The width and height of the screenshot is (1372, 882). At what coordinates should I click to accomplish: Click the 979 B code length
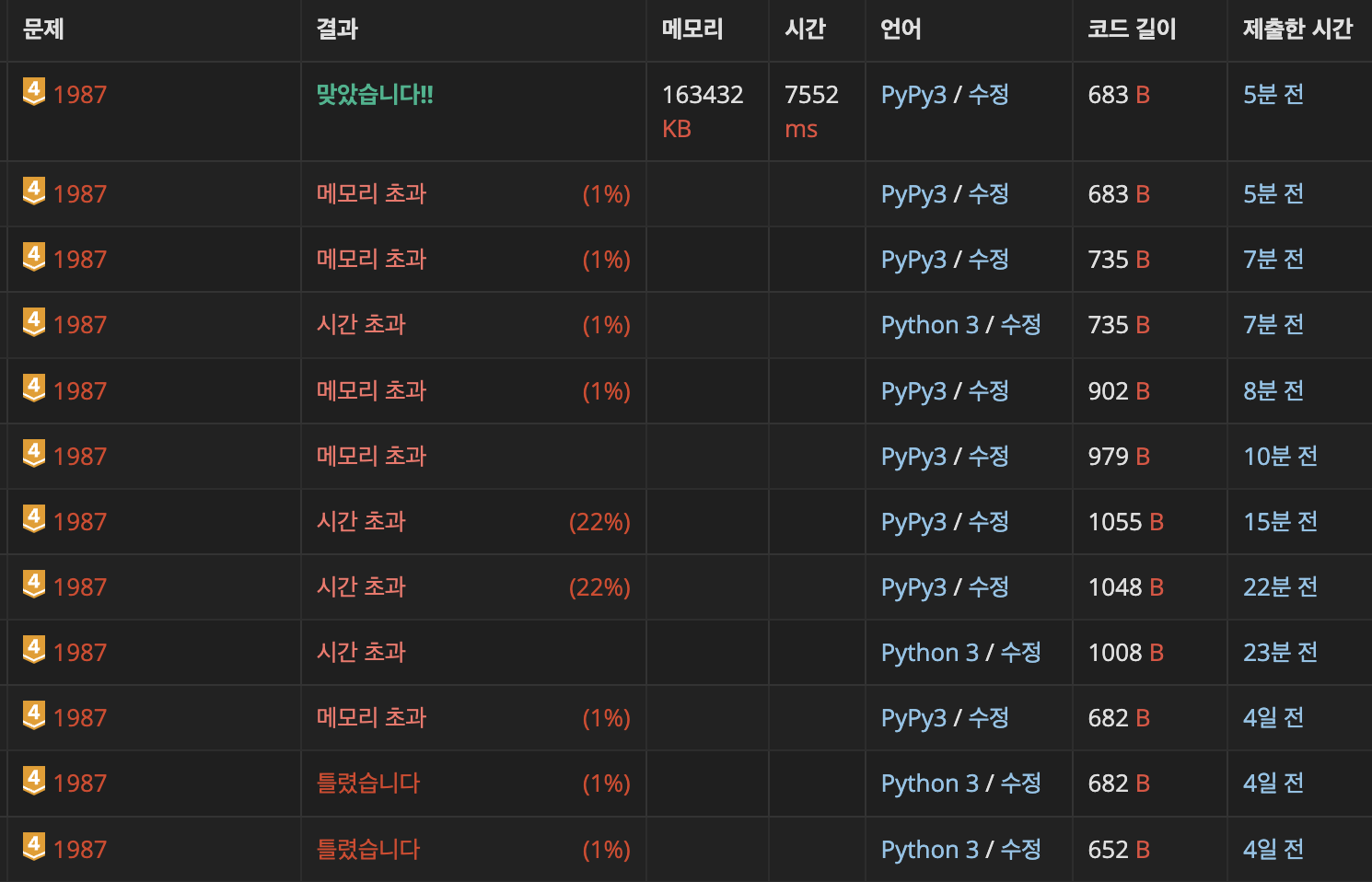1119,457
